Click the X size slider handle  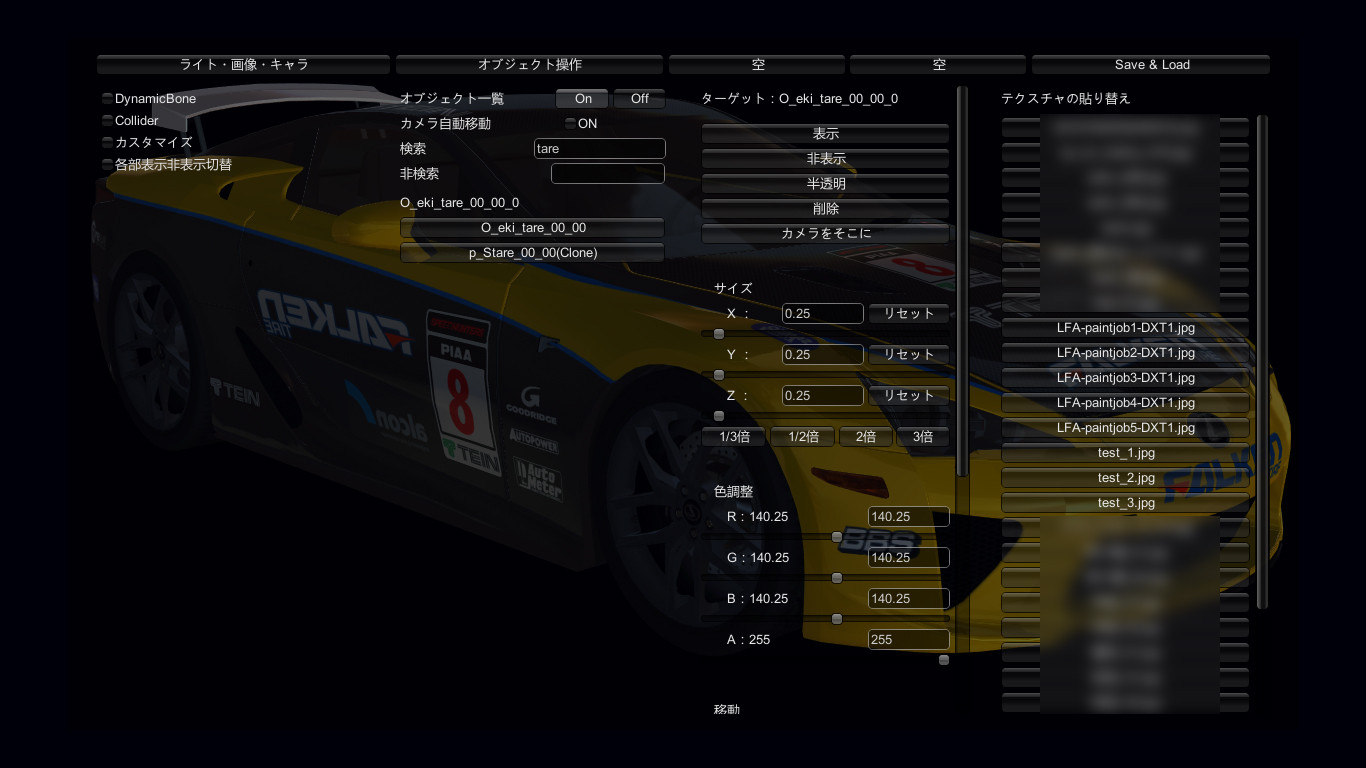click(x=718, y=334)
